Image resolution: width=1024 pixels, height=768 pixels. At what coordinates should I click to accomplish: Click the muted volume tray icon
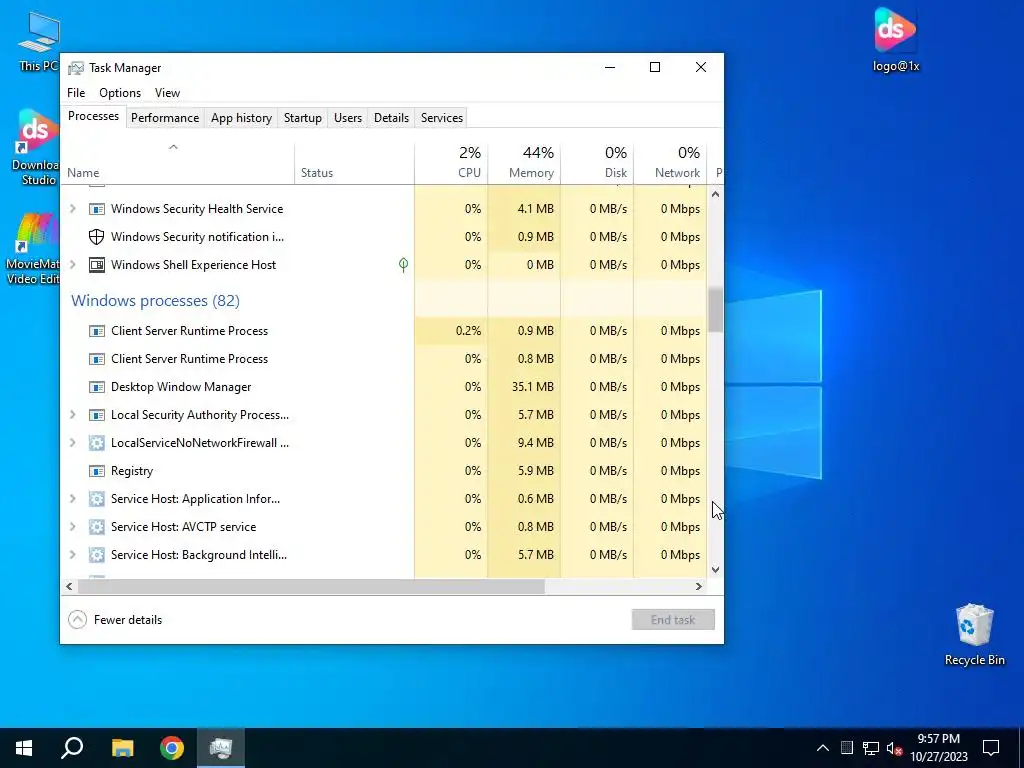point(895,748)
